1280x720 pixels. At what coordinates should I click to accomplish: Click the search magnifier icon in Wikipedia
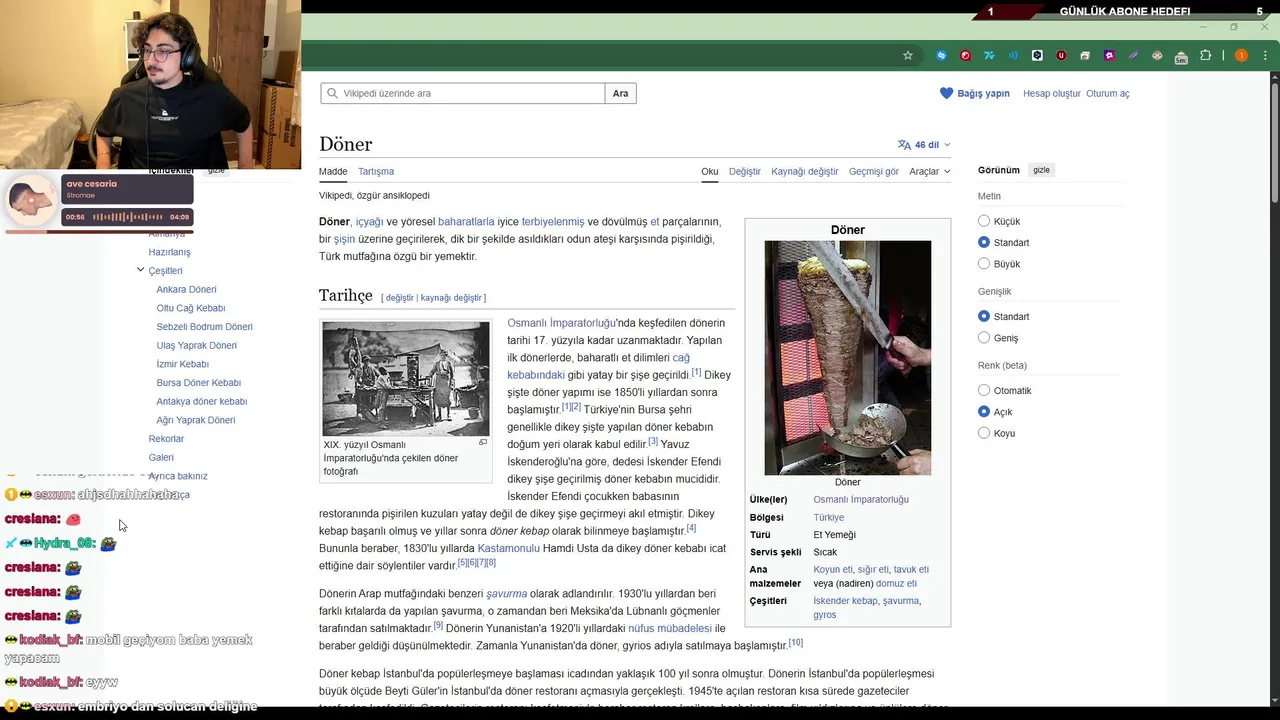(333, 93)
